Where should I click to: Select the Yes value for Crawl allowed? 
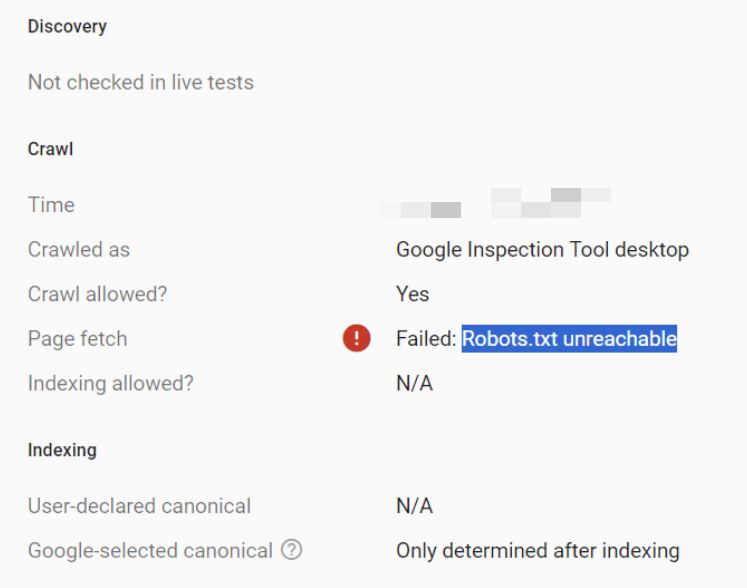pyautogui.click(x=413, y=294)
